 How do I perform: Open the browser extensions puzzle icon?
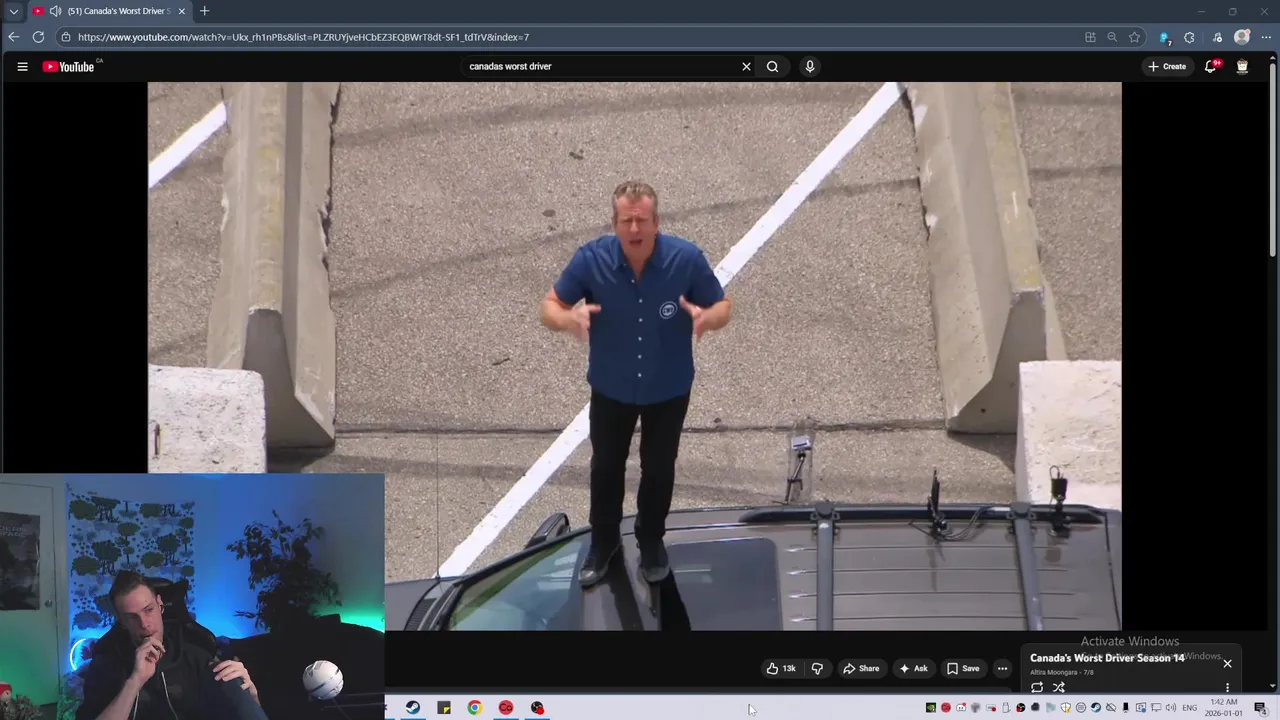1189,37
